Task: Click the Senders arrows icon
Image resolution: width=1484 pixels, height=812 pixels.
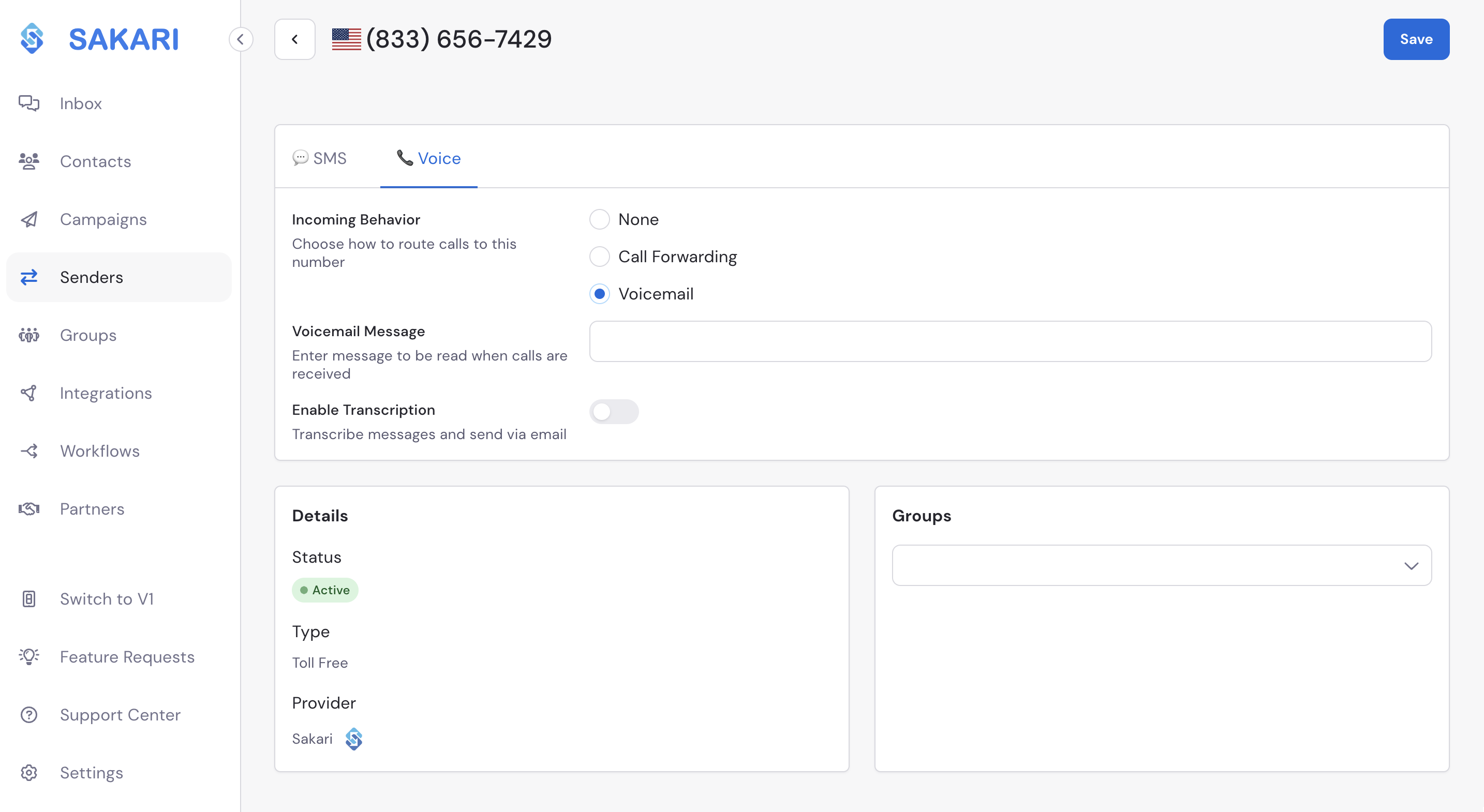Action: (29, 277)
